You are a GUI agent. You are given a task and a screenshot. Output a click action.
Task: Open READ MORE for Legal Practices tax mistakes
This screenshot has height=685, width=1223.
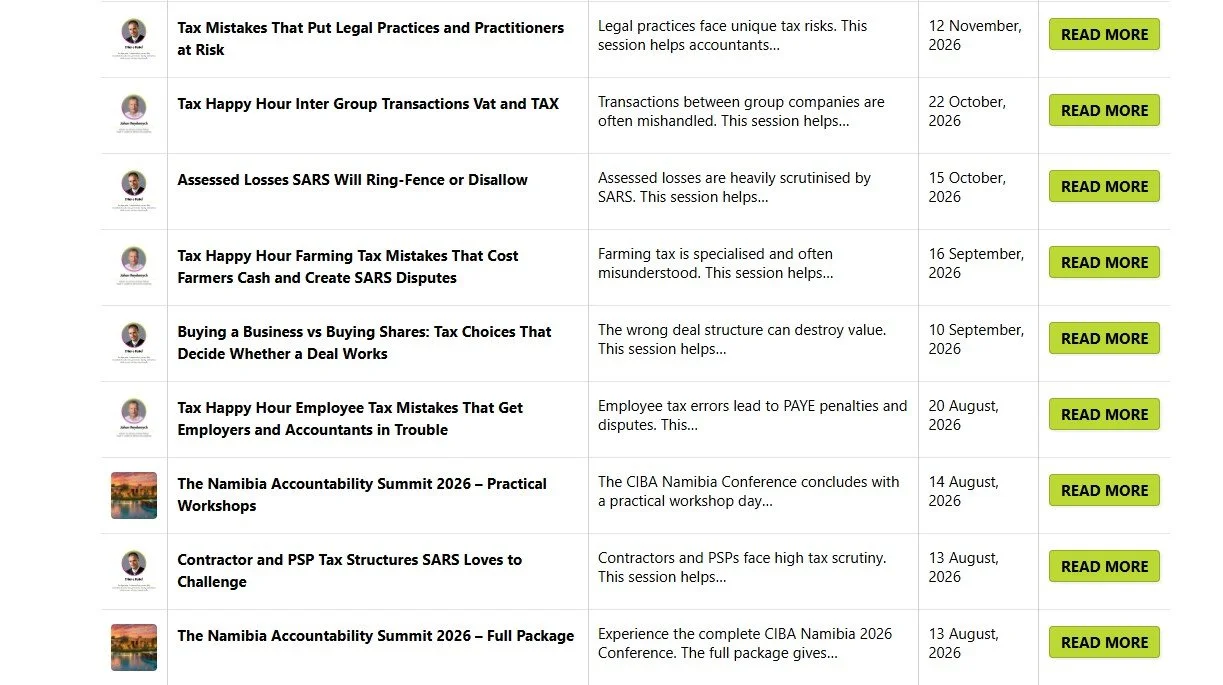[x=1104, y=34]
